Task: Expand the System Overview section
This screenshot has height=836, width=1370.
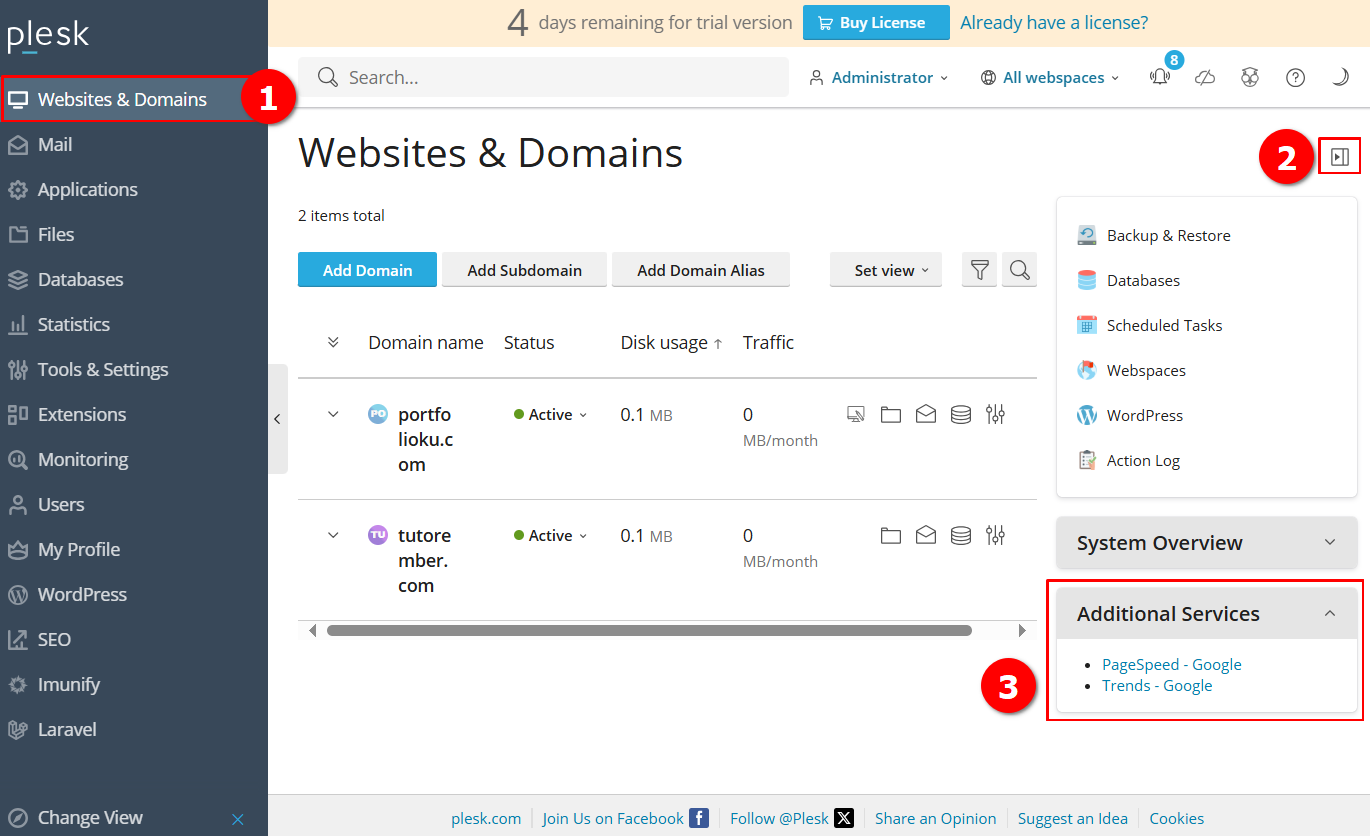Action: (x=1207, y=542)
